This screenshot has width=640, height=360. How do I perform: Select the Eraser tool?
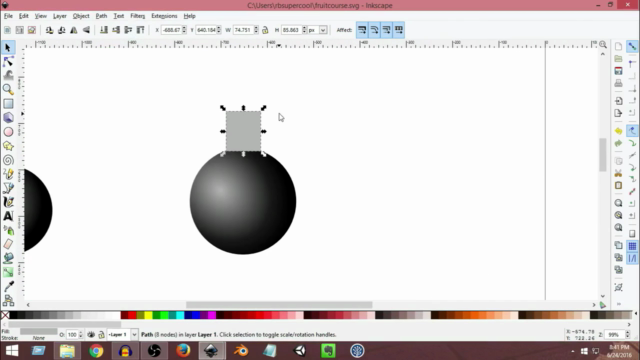point(8,244)
